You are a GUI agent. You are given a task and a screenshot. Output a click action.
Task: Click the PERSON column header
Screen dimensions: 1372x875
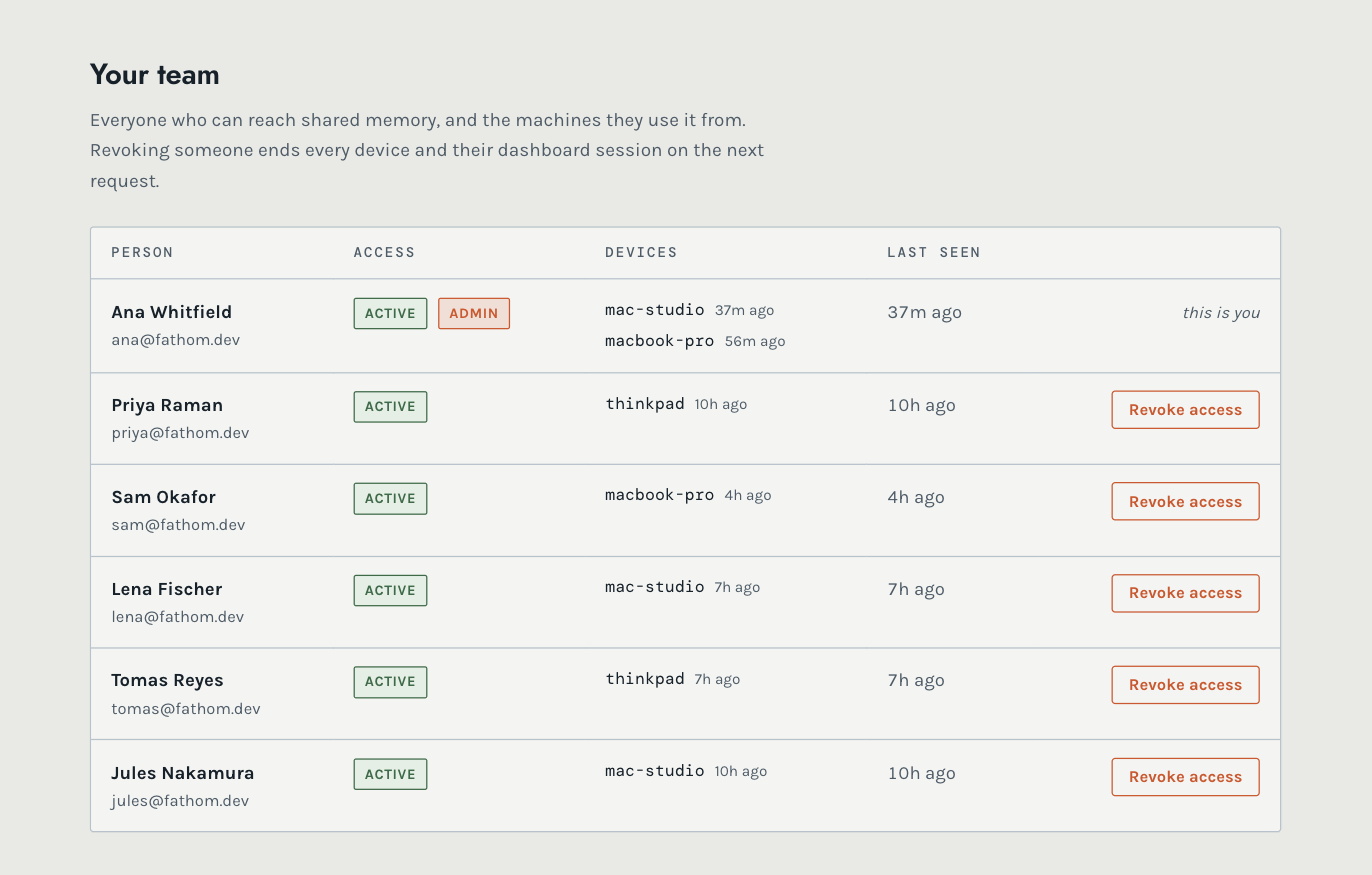coord(142,252)
